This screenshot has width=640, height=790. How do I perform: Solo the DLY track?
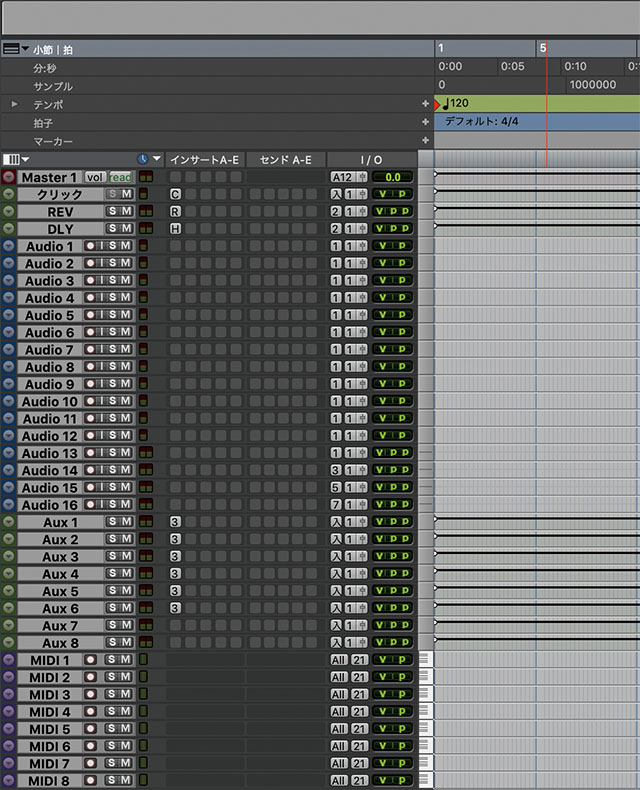112,228
